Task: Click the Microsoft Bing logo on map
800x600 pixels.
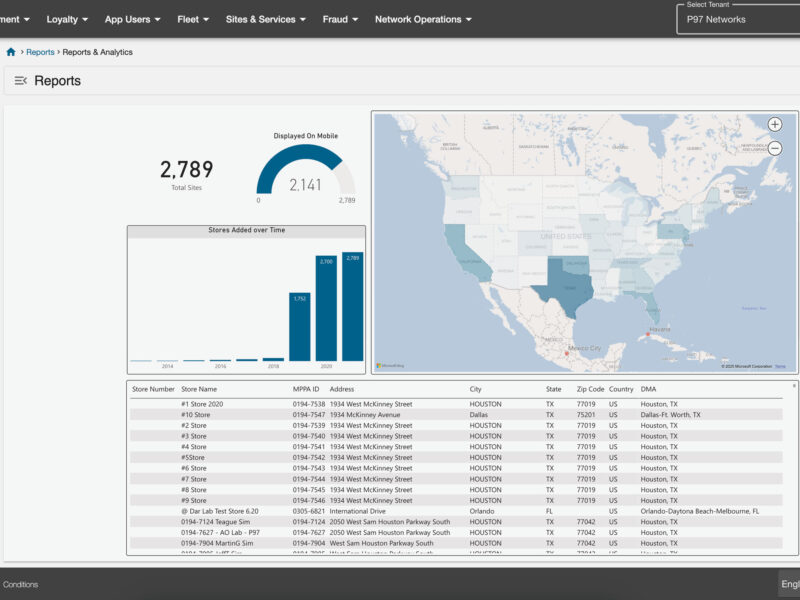Action: [391, 366]
